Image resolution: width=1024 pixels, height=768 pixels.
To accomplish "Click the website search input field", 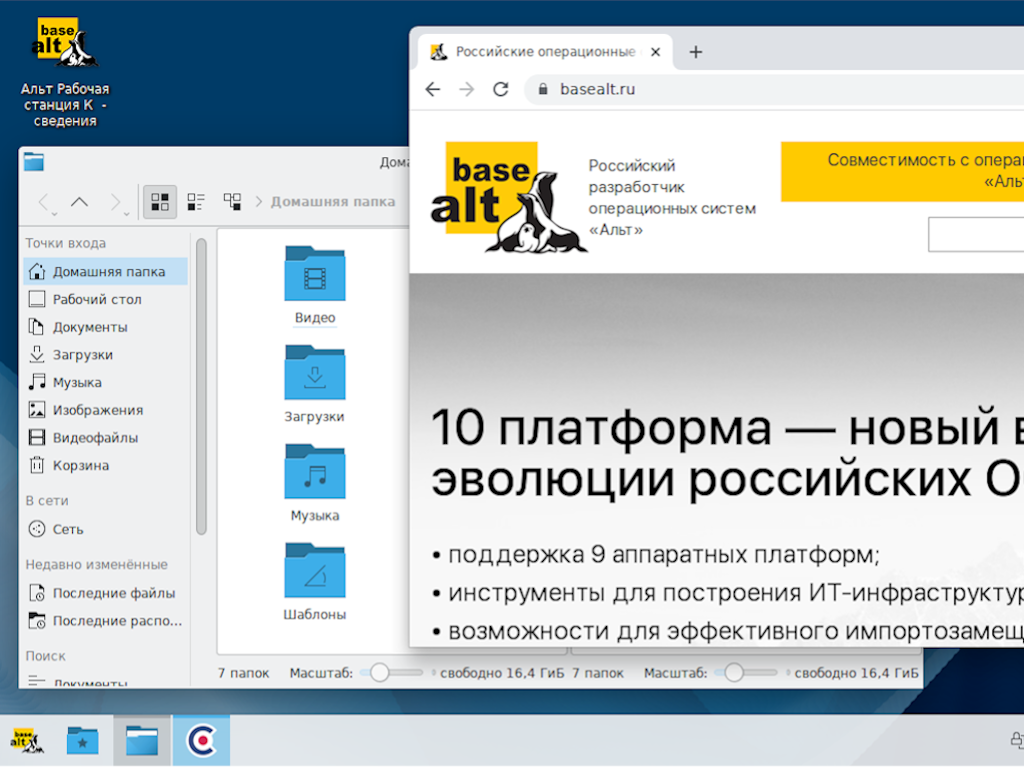I will coord(976,234).
